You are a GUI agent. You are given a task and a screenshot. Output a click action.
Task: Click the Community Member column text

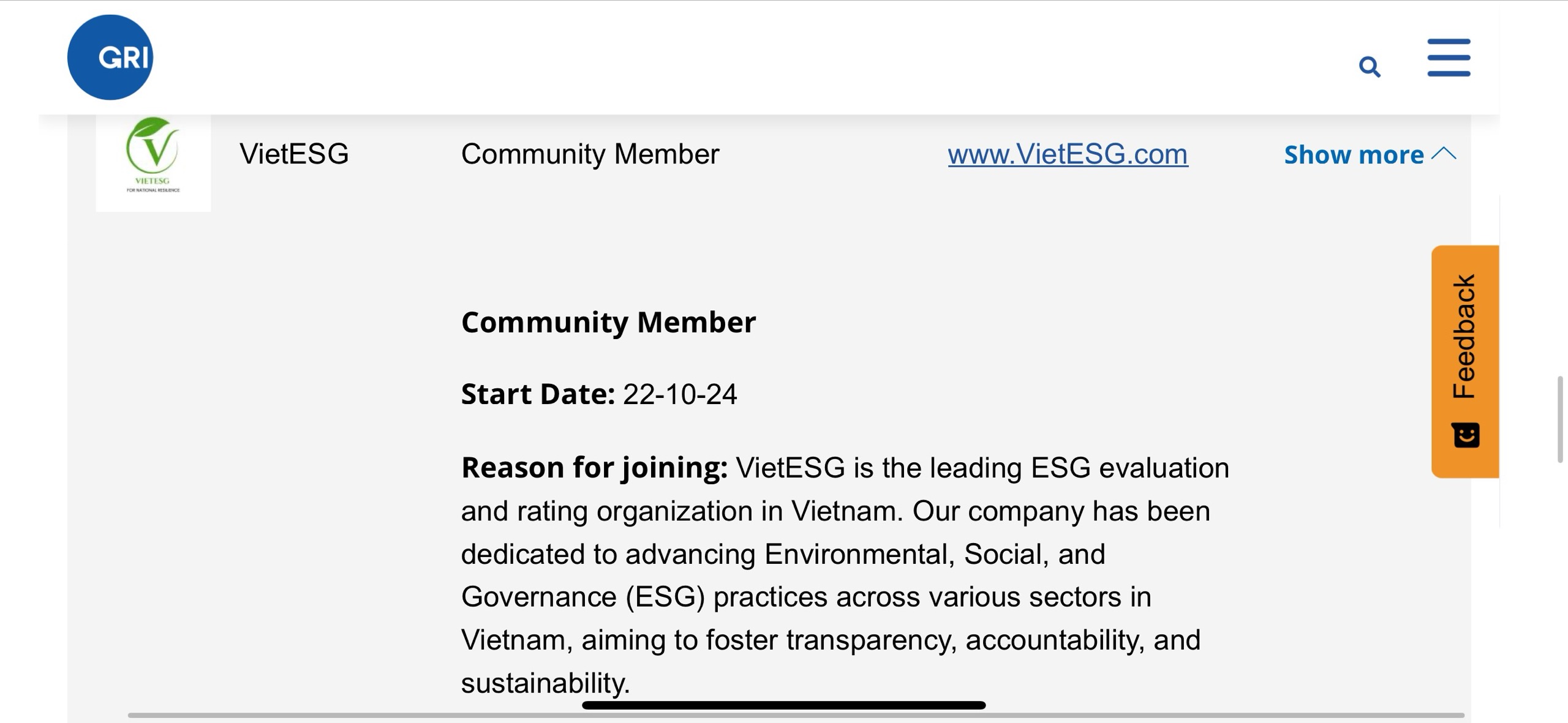[x=590, y=154]
